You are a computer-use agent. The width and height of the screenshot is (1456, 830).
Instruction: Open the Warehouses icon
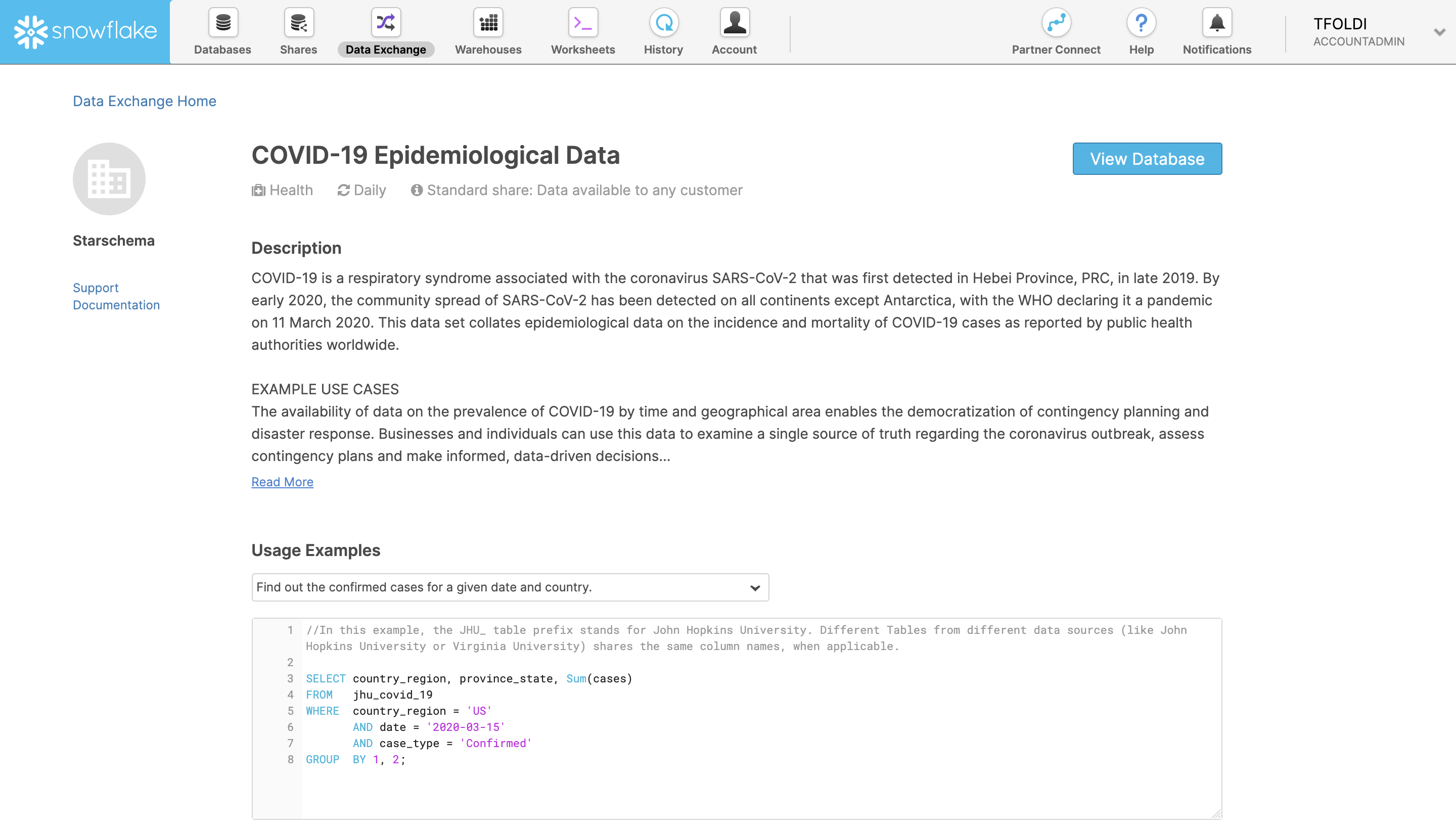(488, 23)
